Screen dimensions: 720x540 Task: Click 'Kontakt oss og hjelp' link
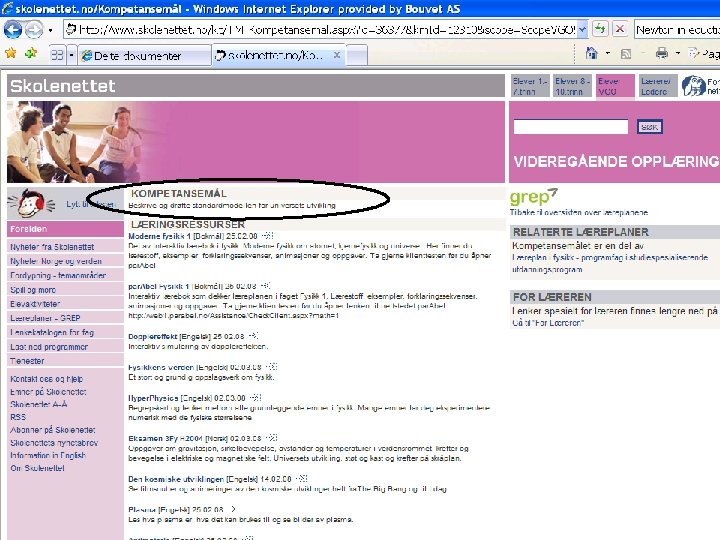[46, 379]
